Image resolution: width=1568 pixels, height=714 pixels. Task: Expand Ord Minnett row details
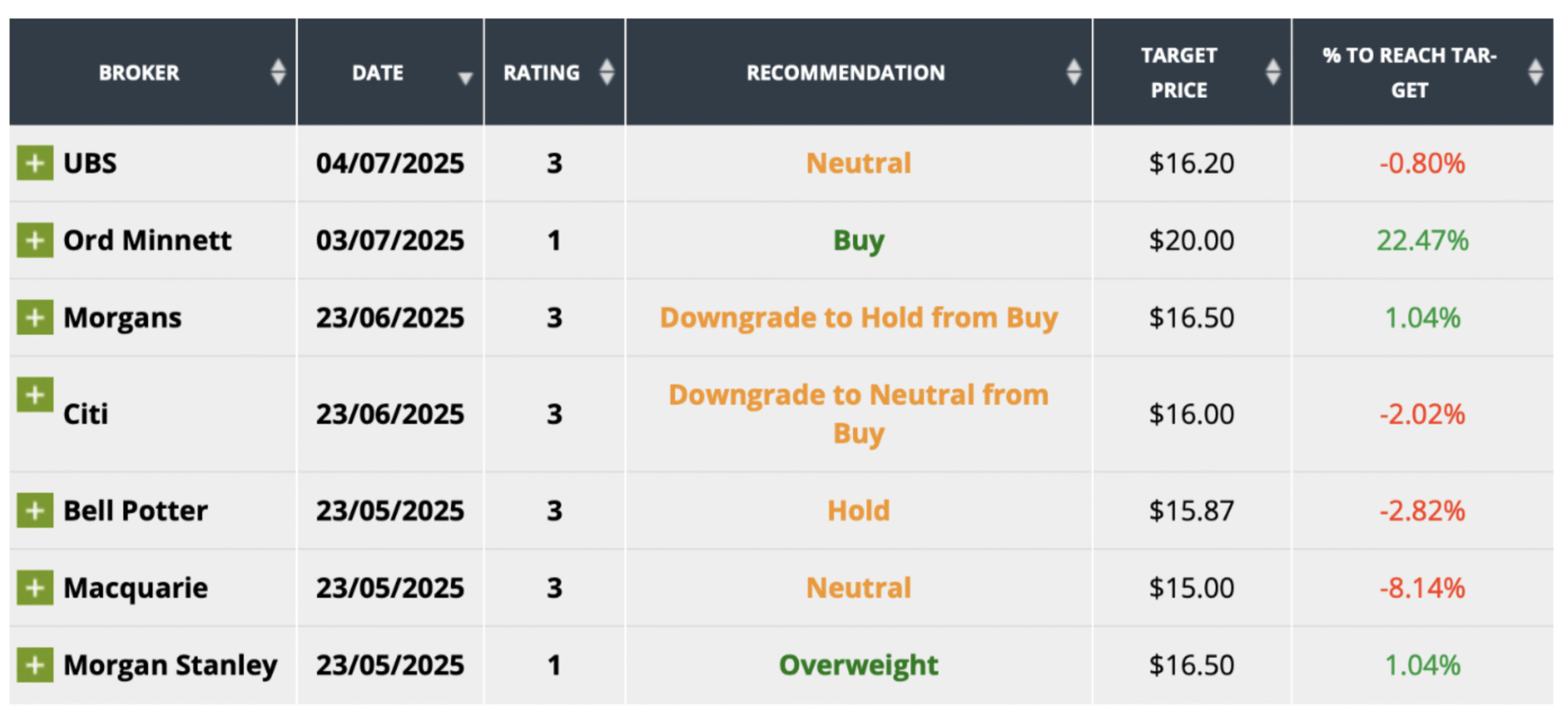(35, 240)
